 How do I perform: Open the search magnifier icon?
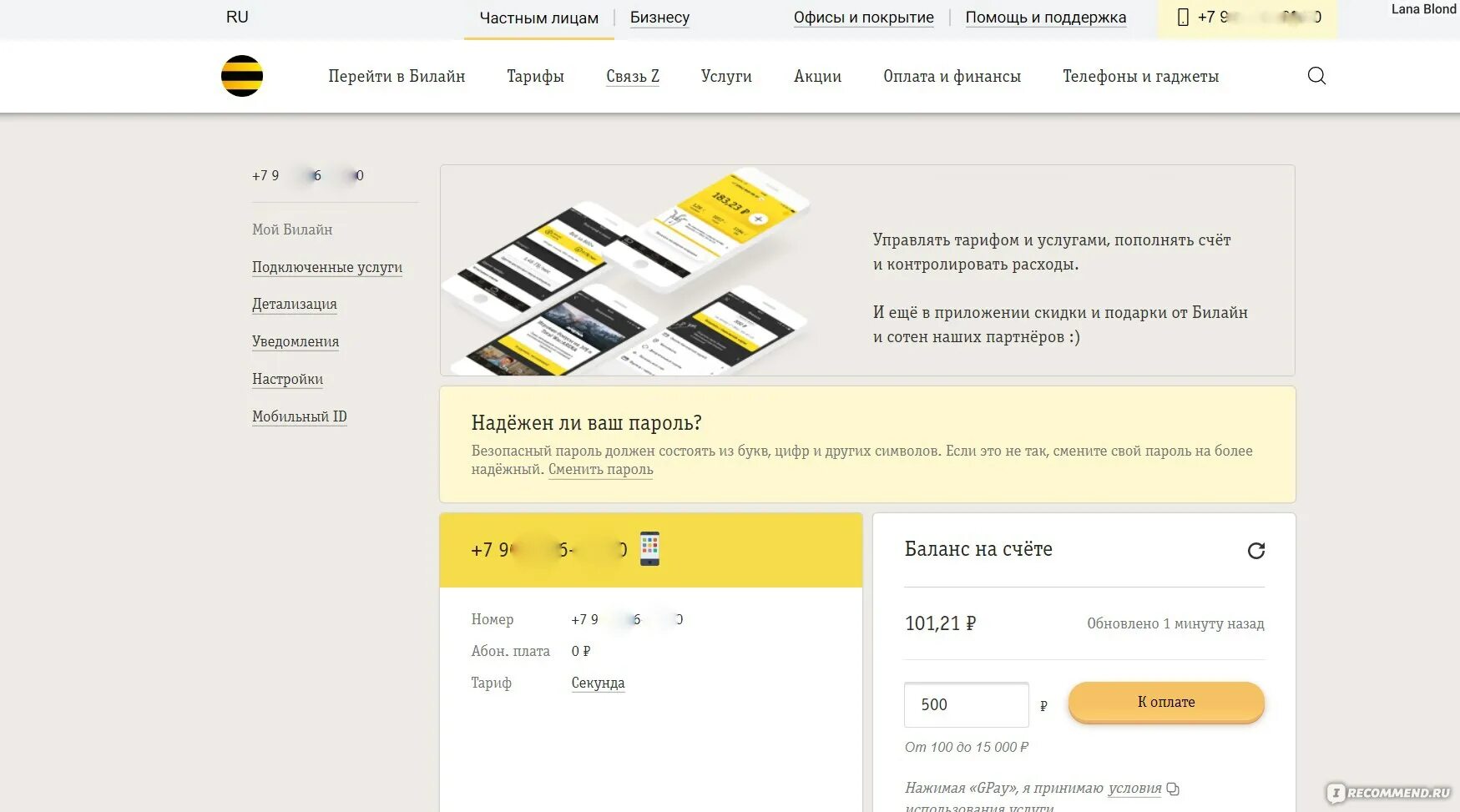(1316, 76)
